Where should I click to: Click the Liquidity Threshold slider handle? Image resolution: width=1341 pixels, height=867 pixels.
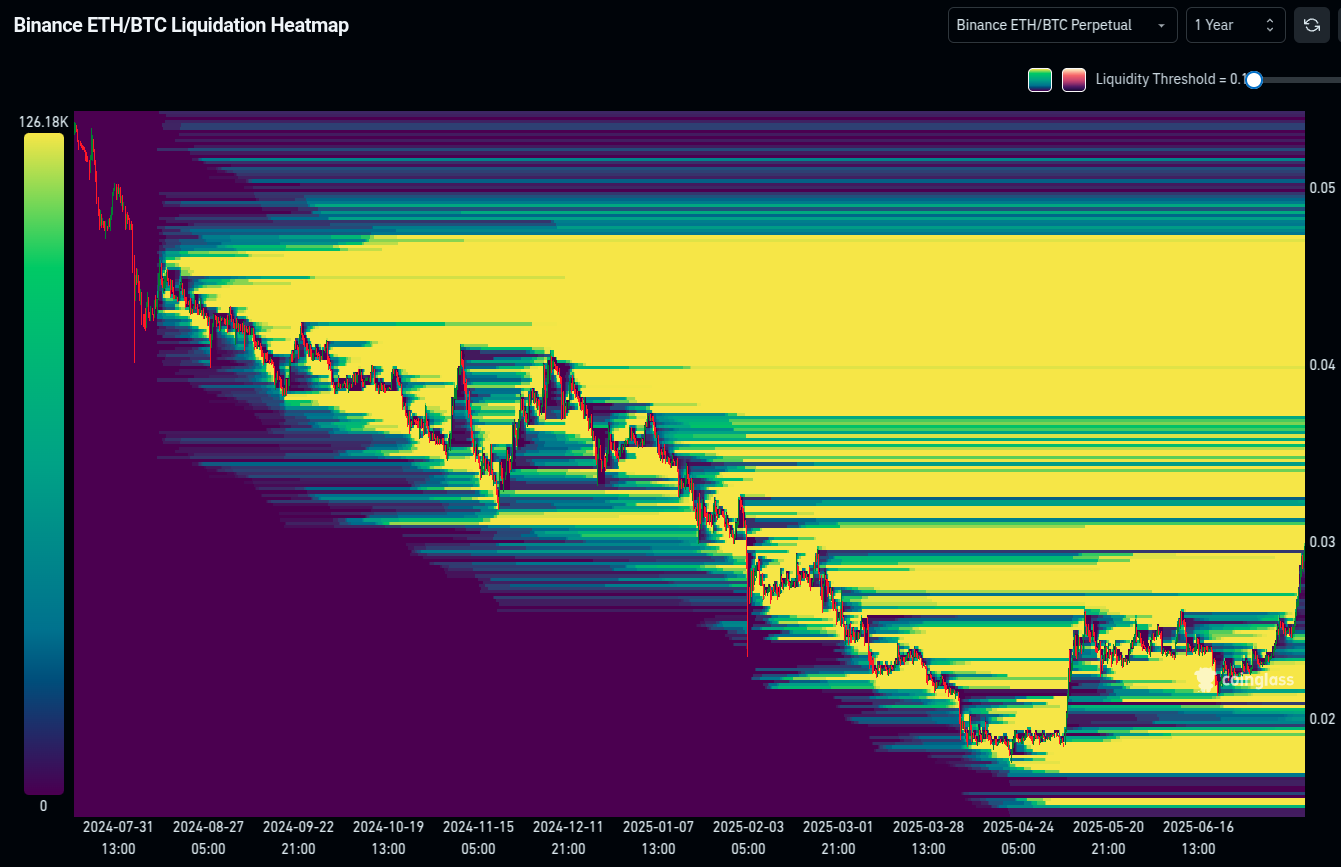click(x=1253, y=80)
